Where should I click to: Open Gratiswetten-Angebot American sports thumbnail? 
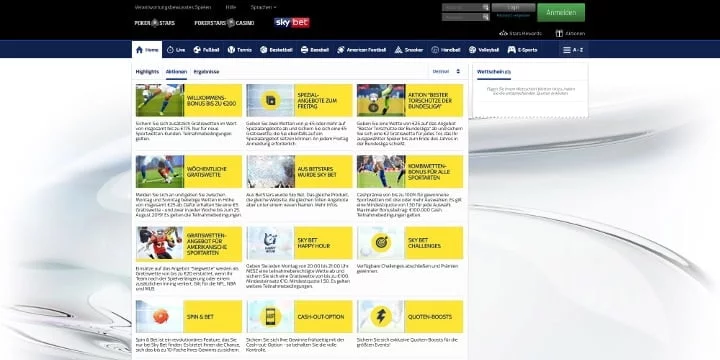(x=160, y=243)
